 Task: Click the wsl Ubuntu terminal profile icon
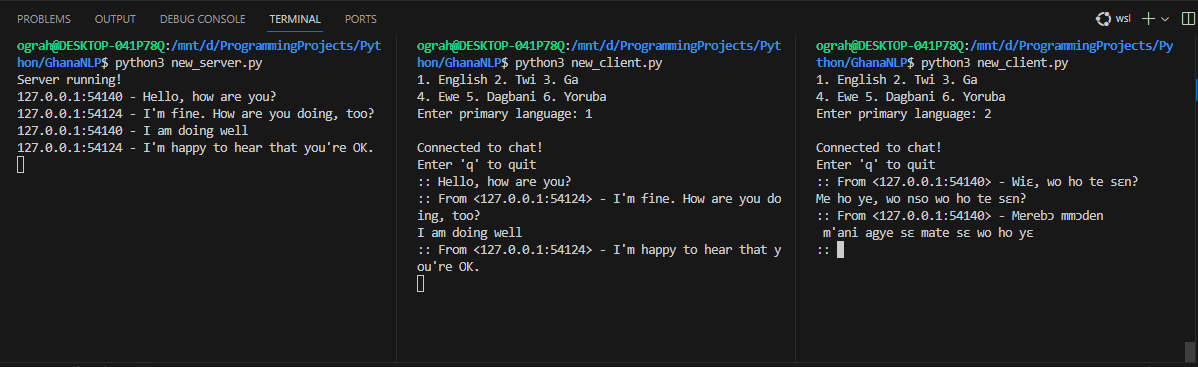pyautogui.click(x=1102, y=19)
